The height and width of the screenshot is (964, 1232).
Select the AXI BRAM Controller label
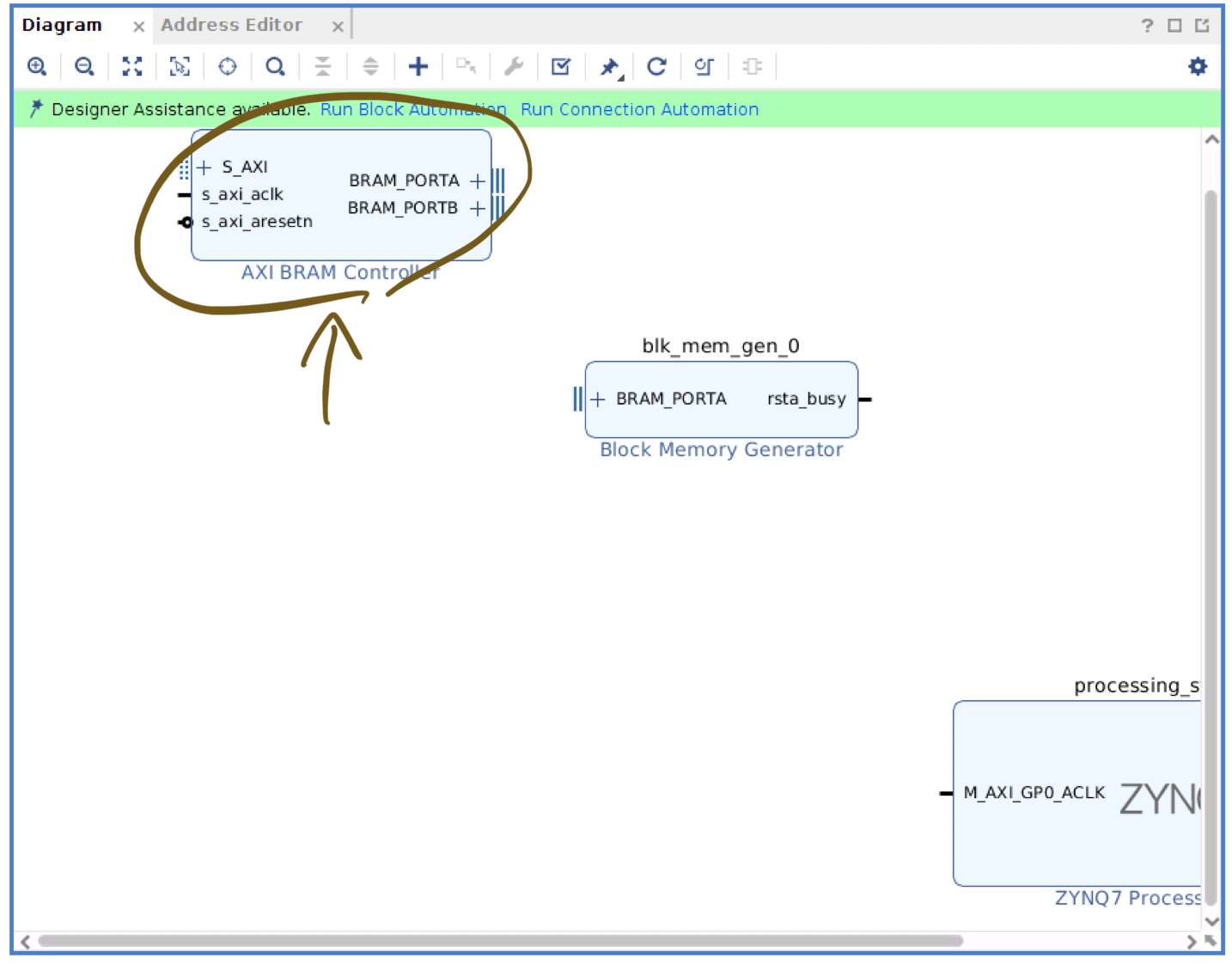(x=340, y=272)
